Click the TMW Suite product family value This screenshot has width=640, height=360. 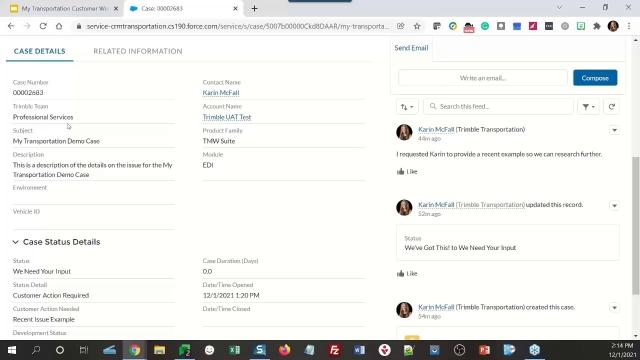pyautogui.click(x=219, y=141)
